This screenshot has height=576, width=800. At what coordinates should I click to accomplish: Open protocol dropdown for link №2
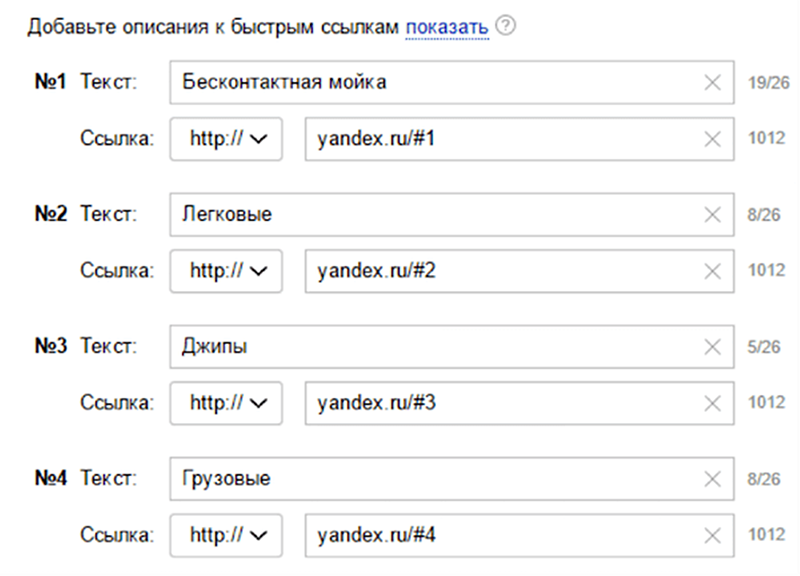(227, 271)
